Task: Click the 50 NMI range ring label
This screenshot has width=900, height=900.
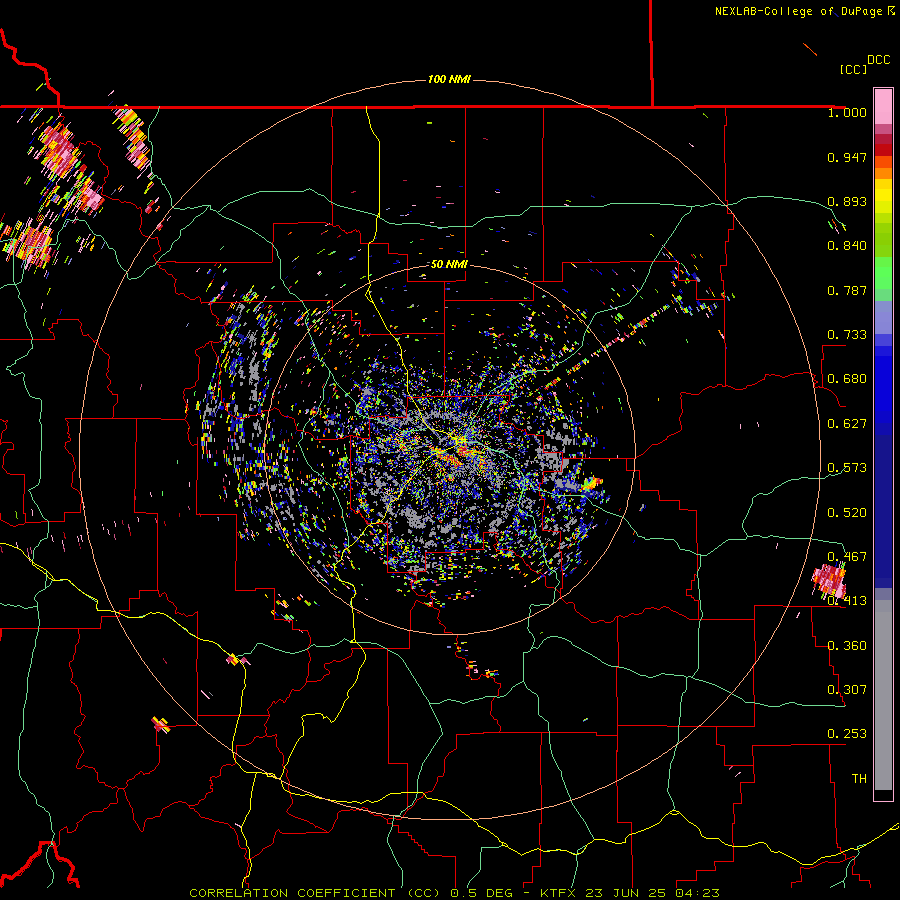Action: click(x=449, y=264)
